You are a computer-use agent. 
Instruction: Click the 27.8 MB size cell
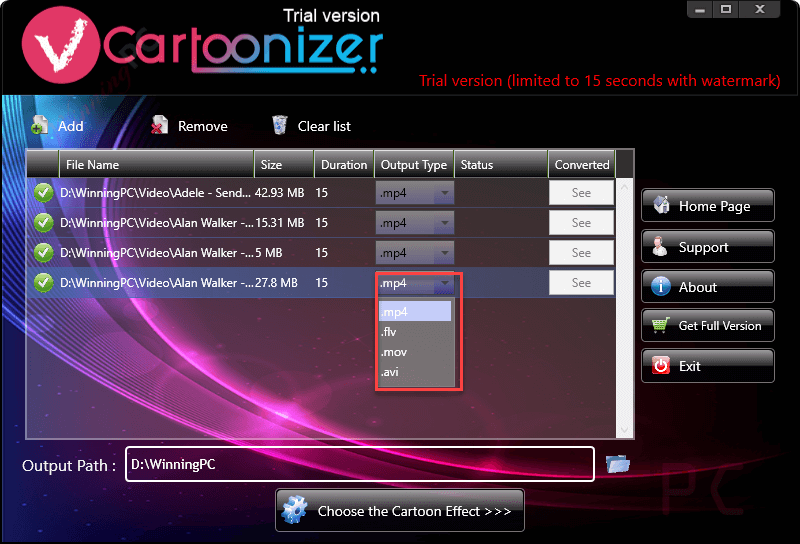pos(276,283)
